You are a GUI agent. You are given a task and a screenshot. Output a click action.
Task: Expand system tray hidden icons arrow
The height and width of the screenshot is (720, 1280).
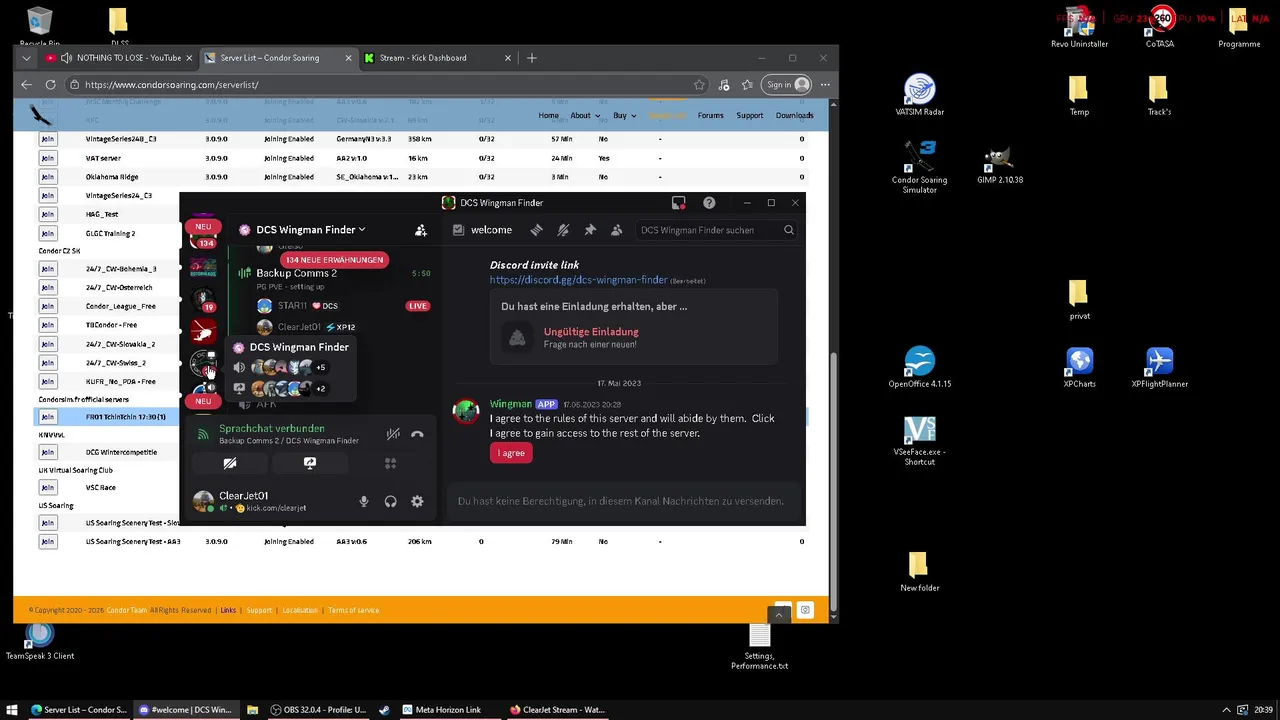[1226, 710]
